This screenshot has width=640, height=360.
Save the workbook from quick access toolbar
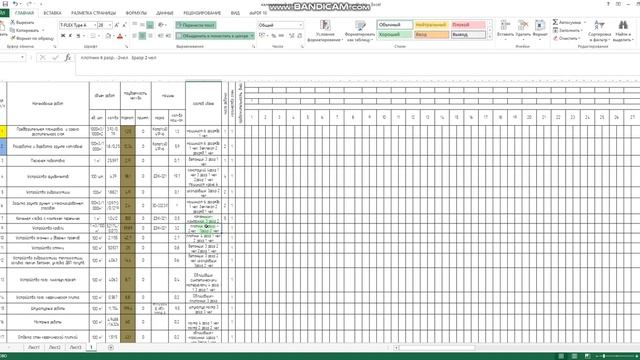pos(5,4)
